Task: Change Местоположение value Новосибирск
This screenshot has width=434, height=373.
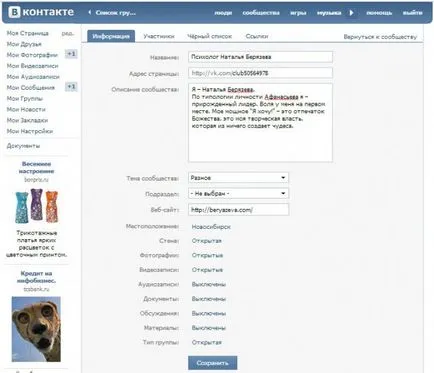Action: pyautogui.click(x=211, y=227)
